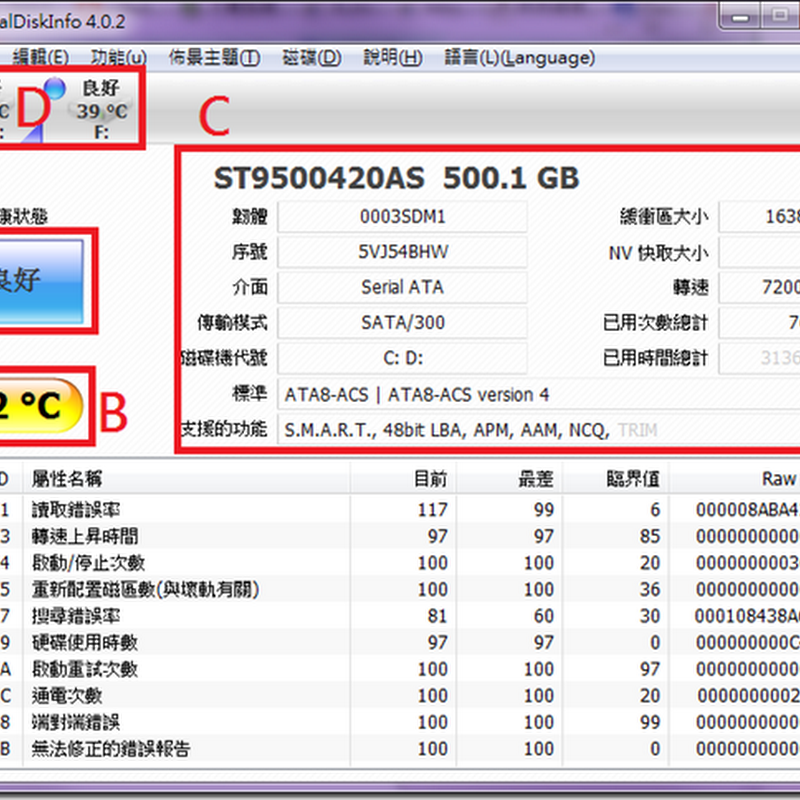Viewport: 800px width, 800px height.
Task: Click the transfer mode field SATA/300
Action: (402, 322)
